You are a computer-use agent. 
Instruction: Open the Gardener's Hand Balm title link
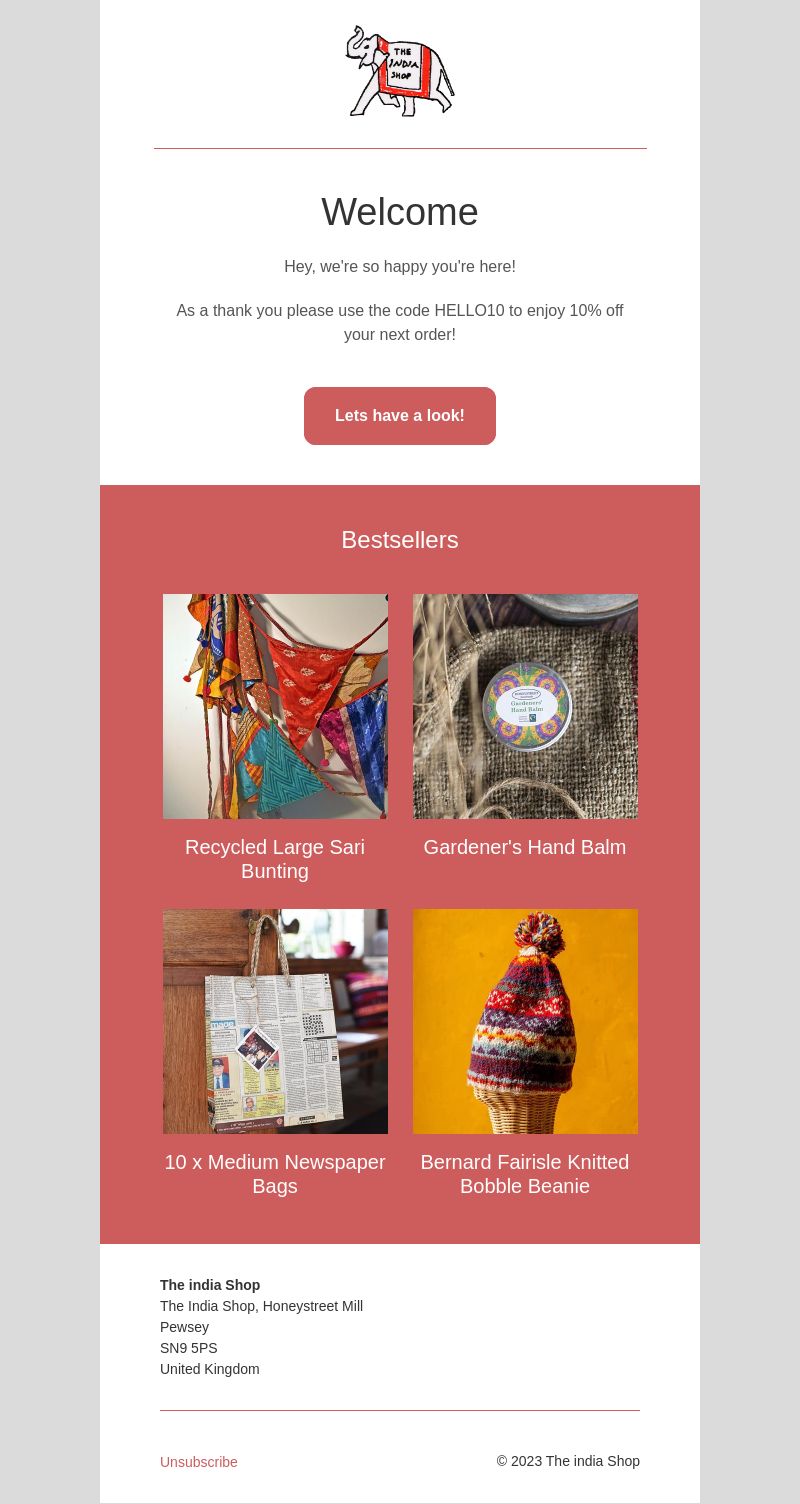point(525,847)
